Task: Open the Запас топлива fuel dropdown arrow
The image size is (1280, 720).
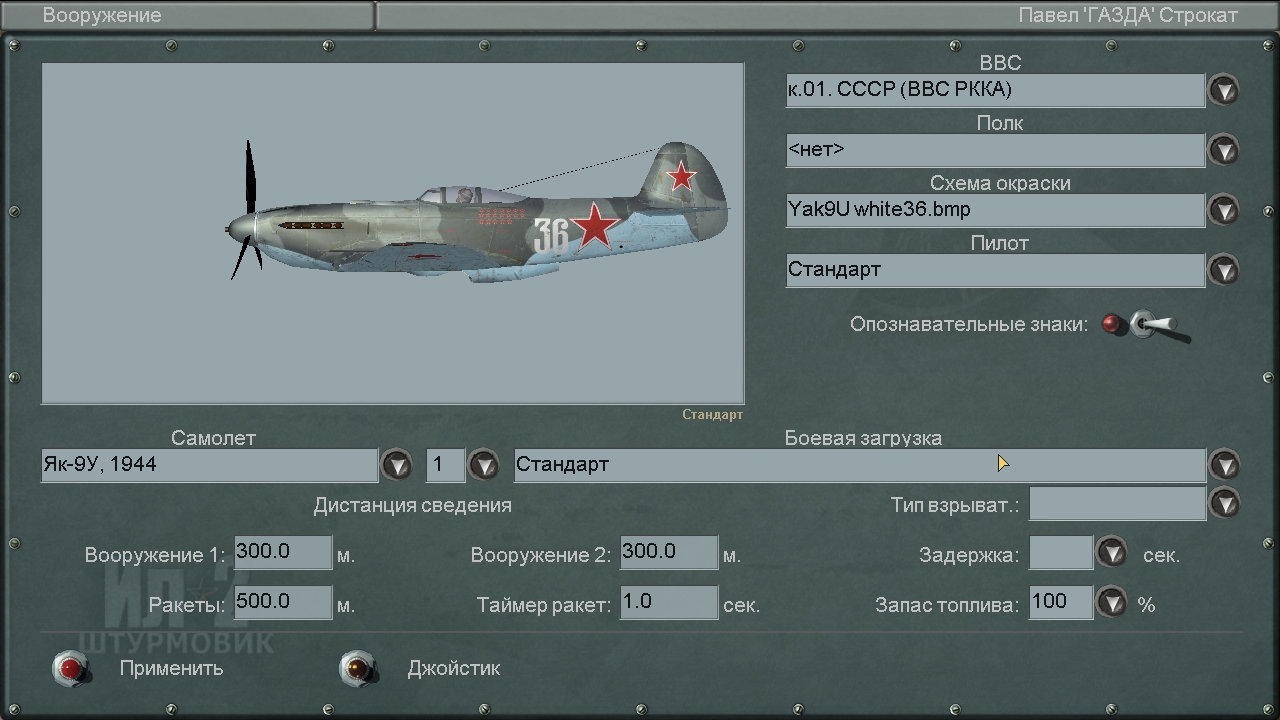Action: 1112,603
